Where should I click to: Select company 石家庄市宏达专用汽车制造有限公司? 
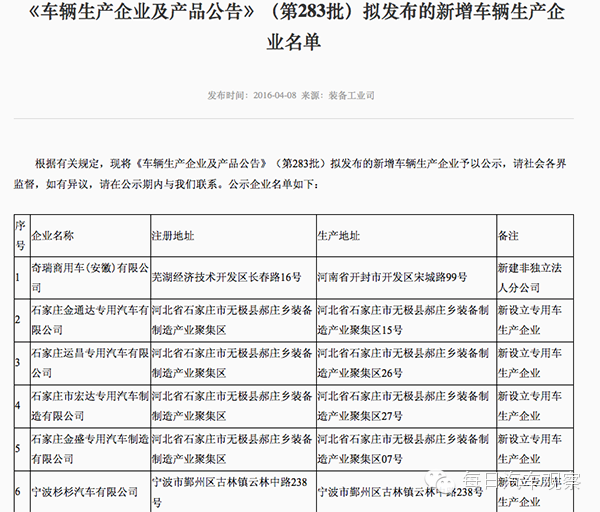coord(90,406)
